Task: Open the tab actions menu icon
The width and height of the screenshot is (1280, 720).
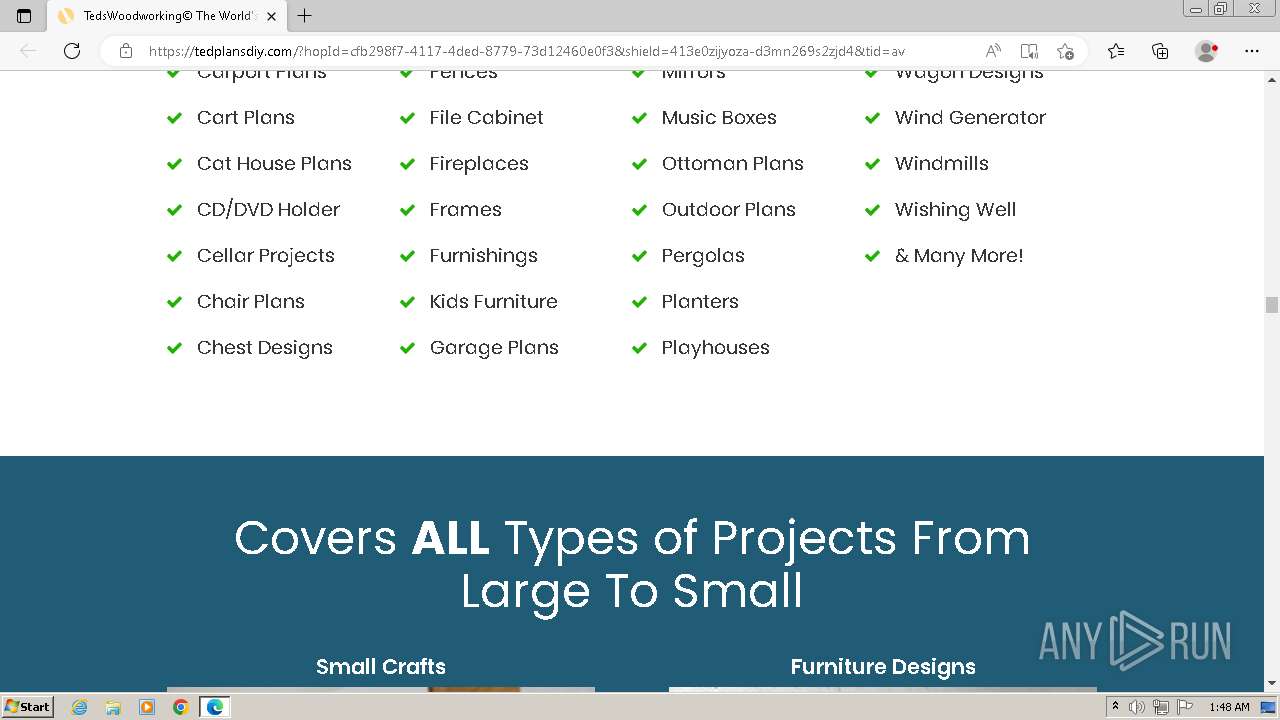Action: coord(24,16)
